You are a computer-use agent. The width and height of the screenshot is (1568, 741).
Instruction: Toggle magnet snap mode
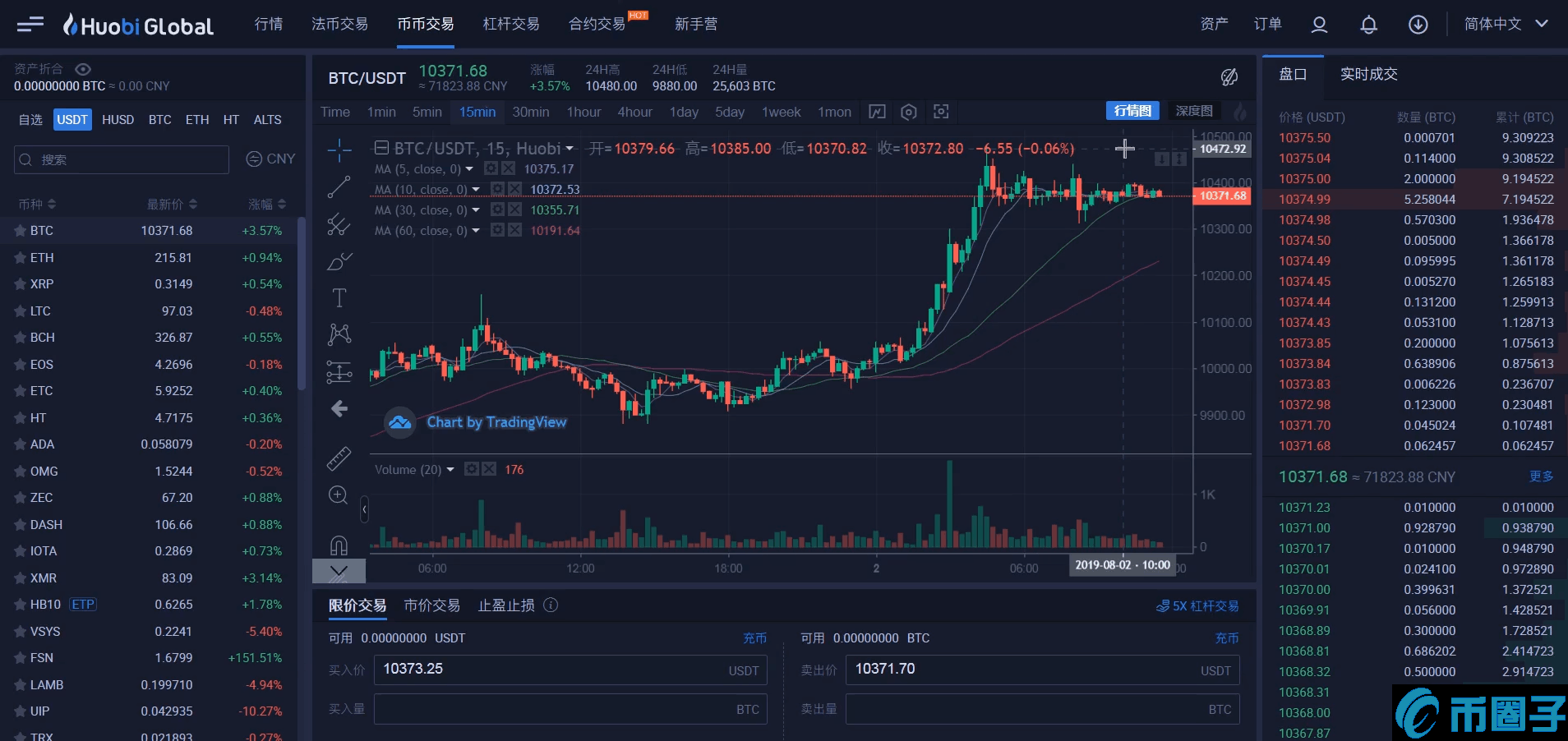coord(339,545)
